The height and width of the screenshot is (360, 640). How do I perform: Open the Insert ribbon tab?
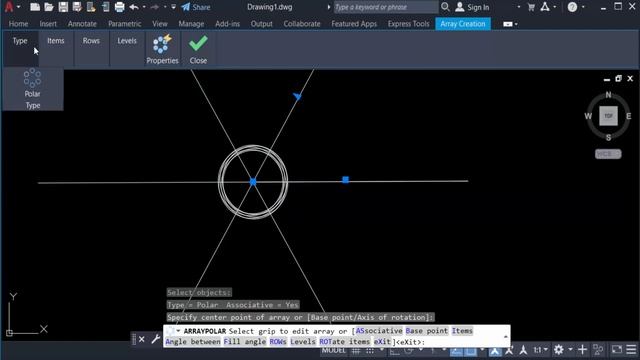point(48,24)
